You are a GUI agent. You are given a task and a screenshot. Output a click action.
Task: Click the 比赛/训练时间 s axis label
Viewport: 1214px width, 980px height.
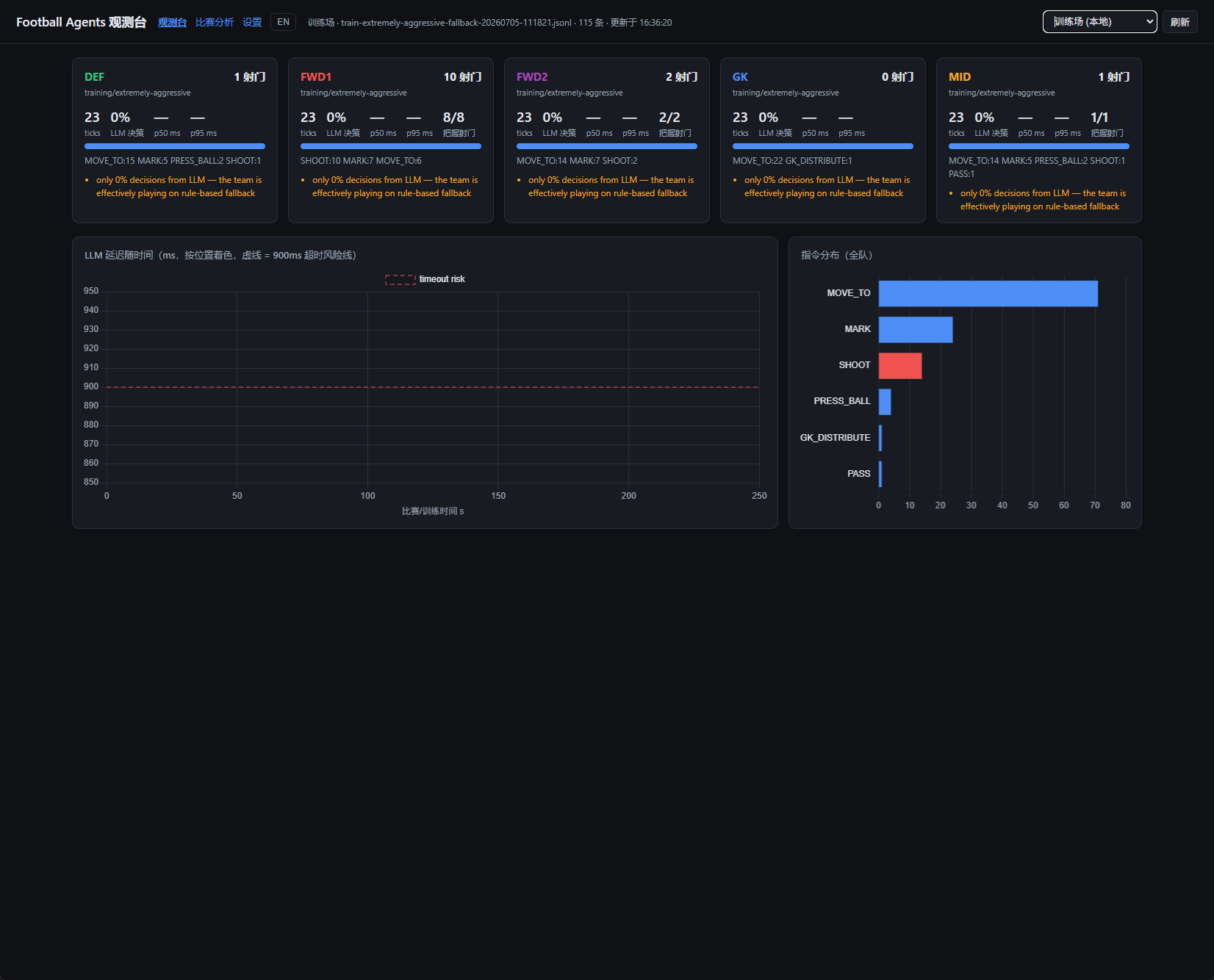pyautogui.click(x=433, y=511)
